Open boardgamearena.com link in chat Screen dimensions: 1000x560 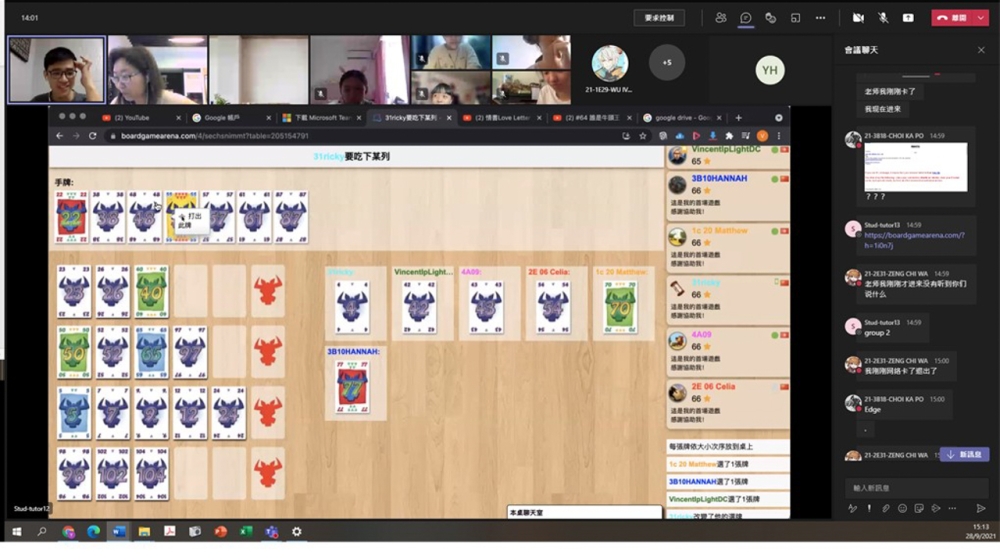[x=914, y=240]
